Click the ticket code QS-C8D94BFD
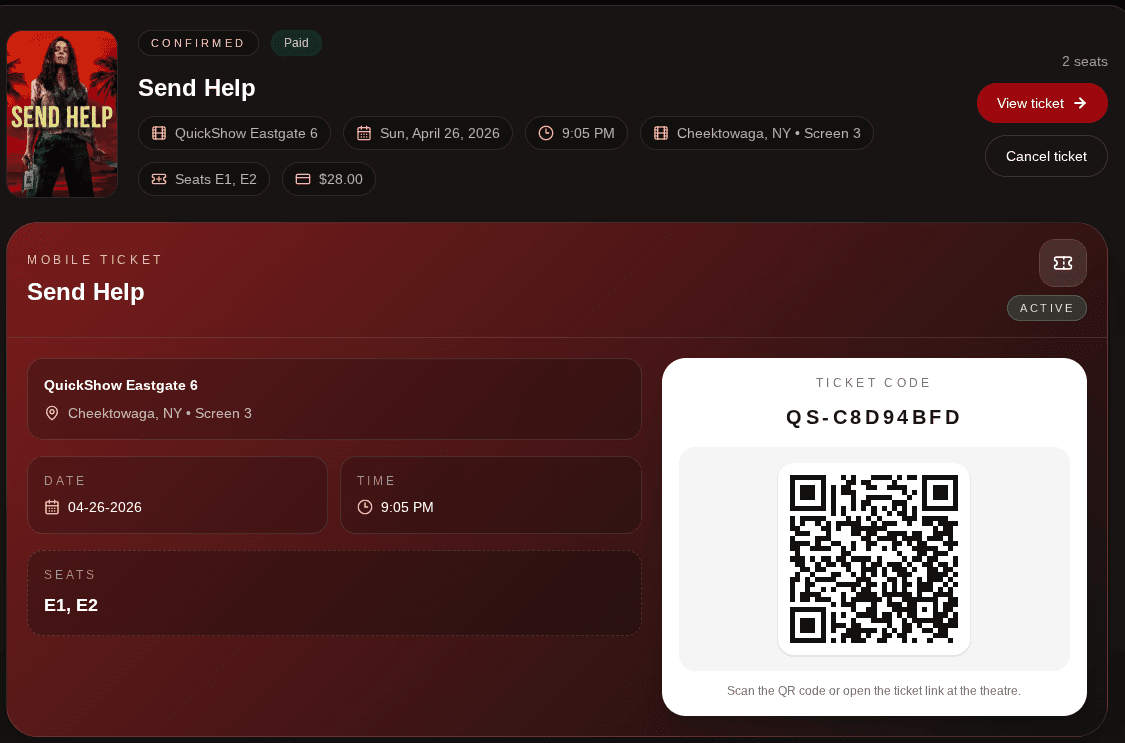The image size is (1125, 743). [873, 417]
